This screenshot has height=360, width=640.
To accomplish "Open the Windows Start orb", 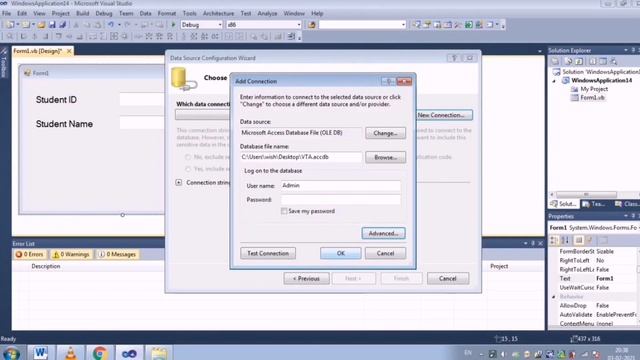I will 11,353.
